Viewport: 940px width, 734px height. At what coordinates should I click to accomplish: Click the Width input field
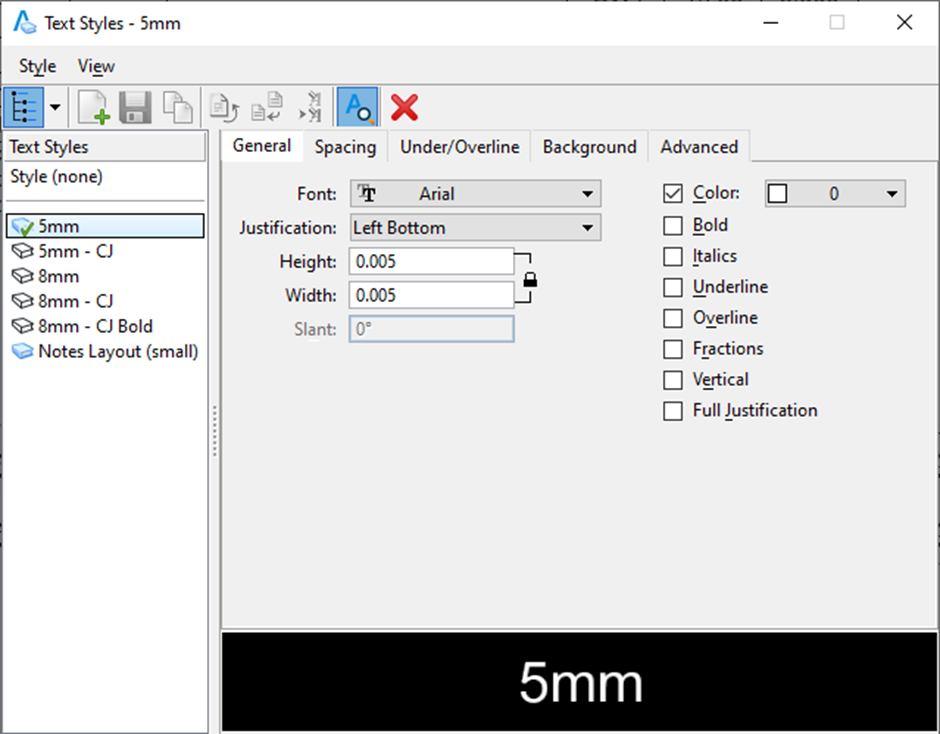(x=431, y=295)
